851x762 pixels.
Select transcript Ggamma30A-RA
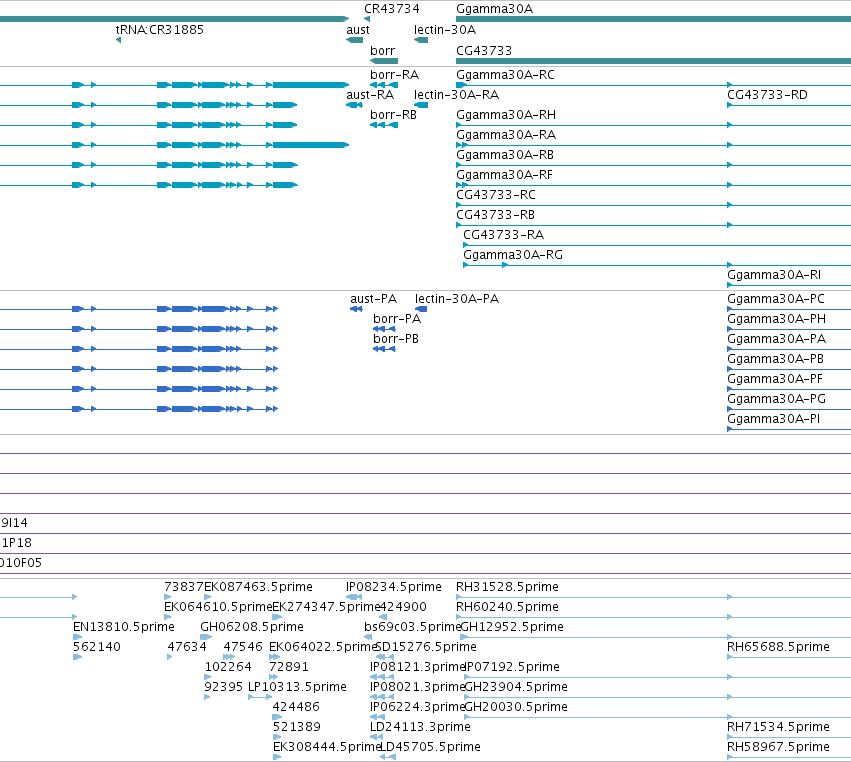pyautogui.click(x=506, y=135)
